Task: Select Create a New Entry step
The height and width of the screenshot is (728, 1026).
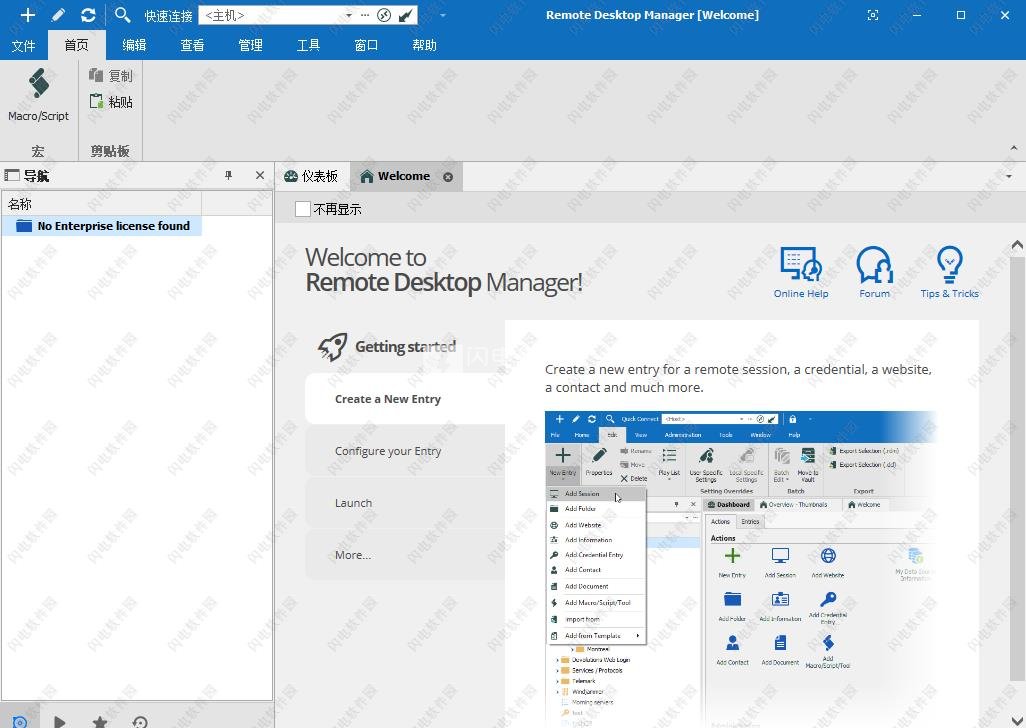Action: [x=405, y=399]
